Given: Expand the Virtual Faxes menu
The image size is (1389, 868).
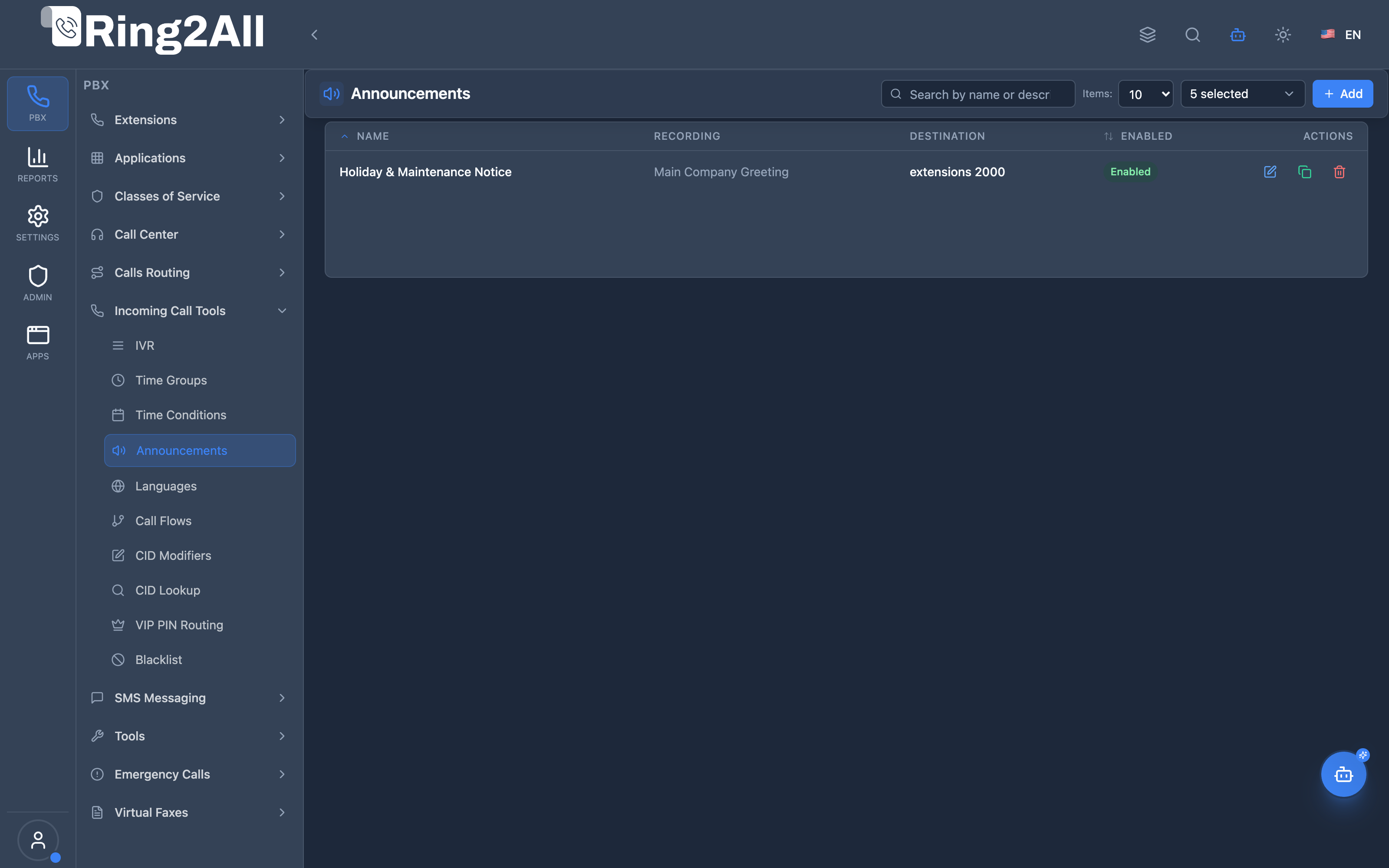Looking at the screenshot, I should [x=189, y=812].
